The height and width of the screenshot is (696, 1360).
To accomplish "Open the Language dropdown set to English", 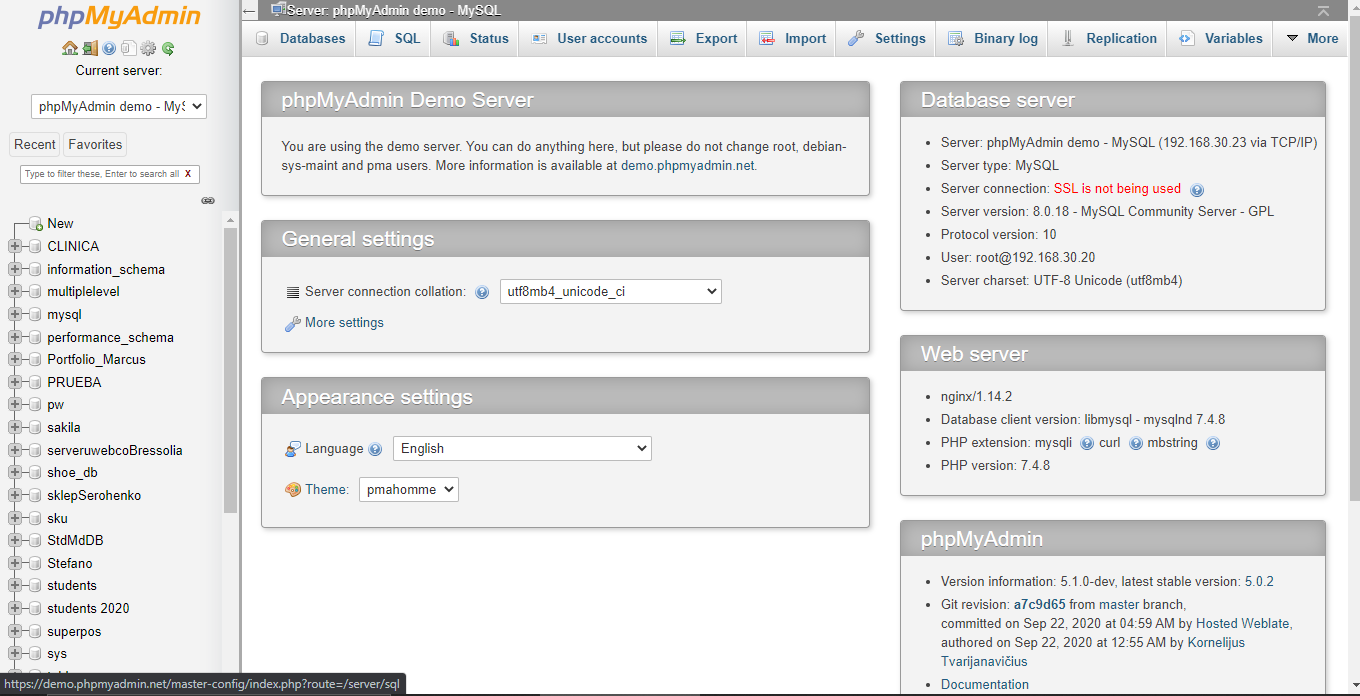I will (522, 449).
